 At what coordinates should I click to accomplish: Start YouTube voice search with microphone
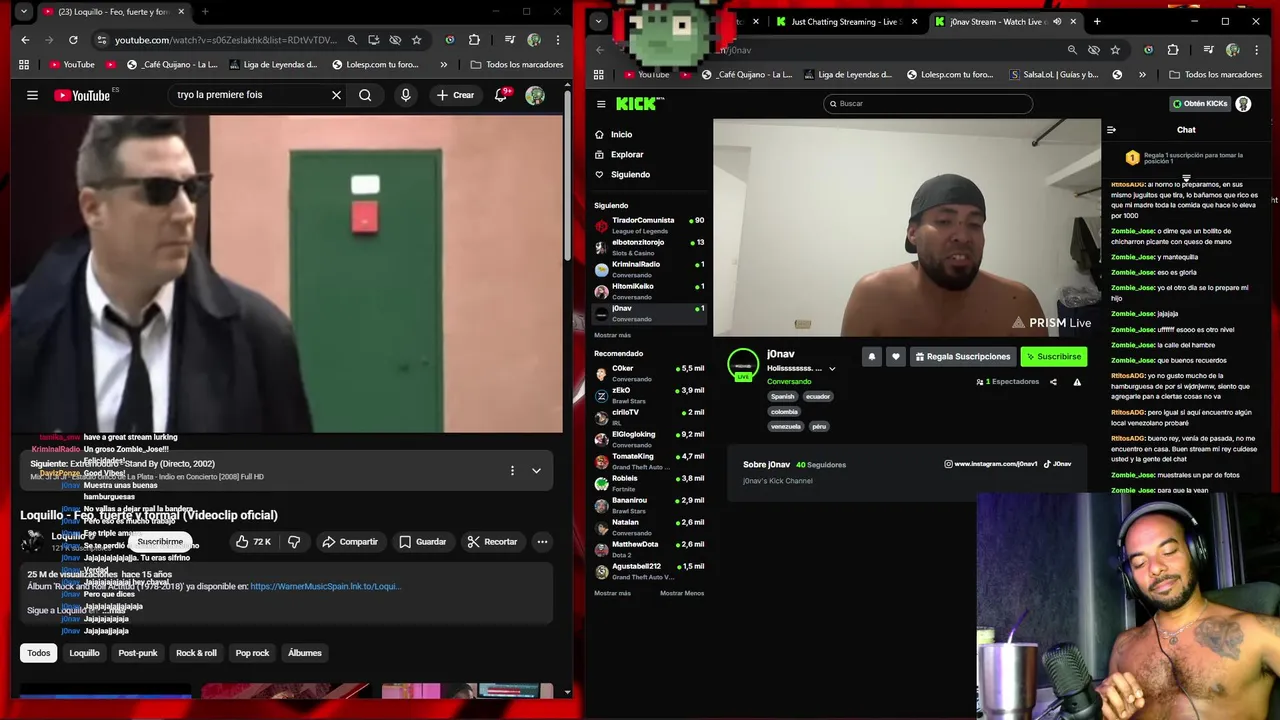[405, 95]
